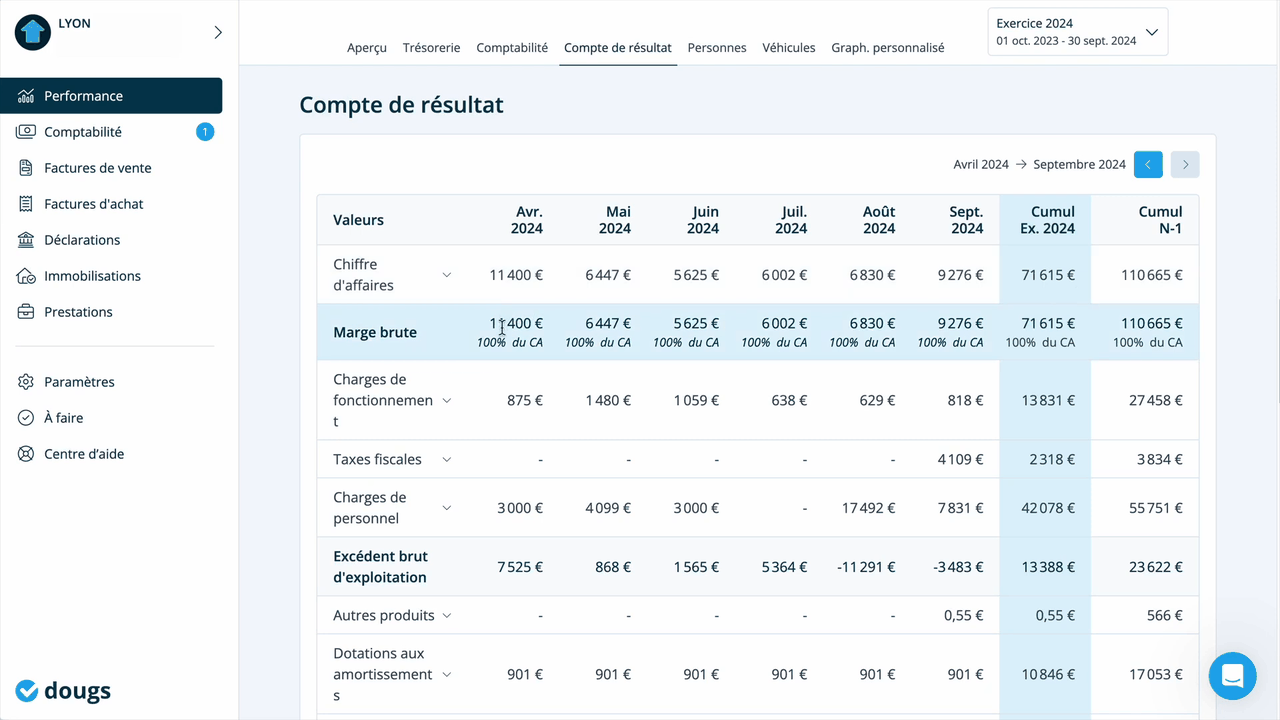Click the Excédent brut d'exploitation row label
1280x720 pixels.
coord(380,567)
